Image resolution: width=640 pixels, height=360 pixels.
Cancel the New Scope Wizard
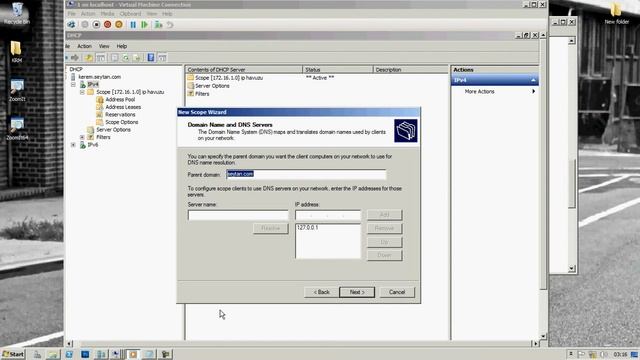[x=397, y=292]
